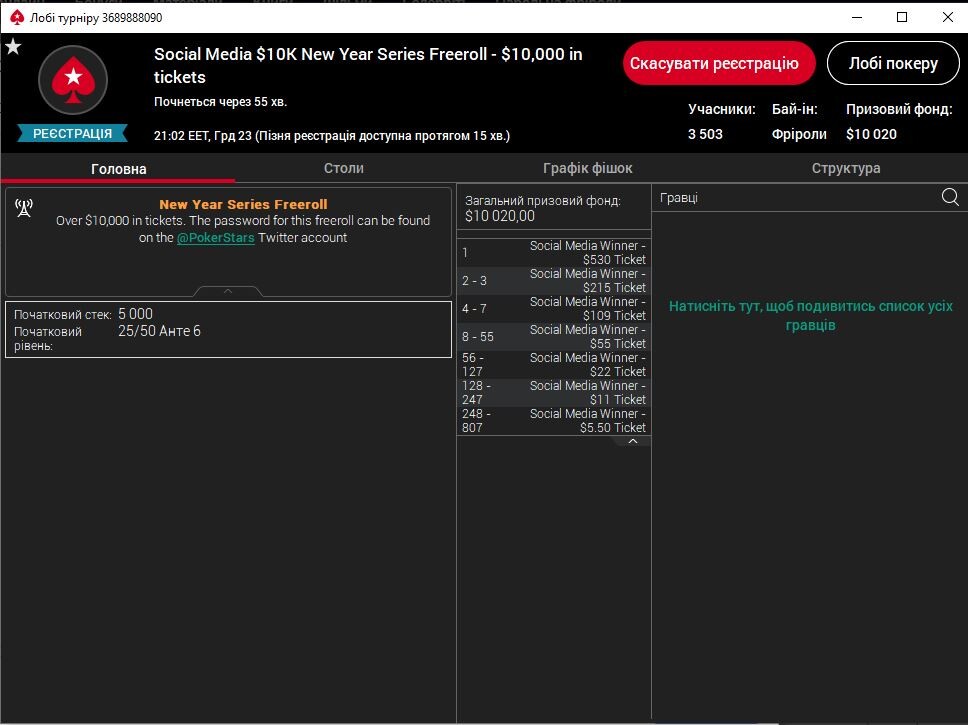Click the participants count 3 503

coord(705,134)
